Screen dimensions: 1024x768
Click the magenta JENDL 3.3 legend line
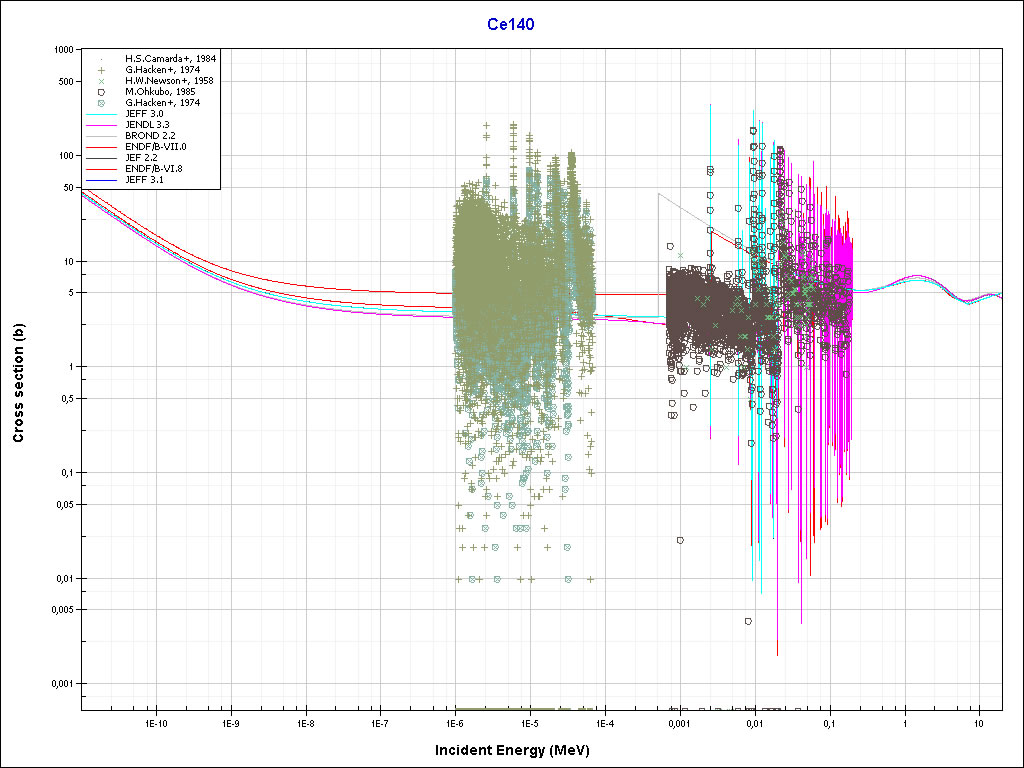(x=101, y=124)
